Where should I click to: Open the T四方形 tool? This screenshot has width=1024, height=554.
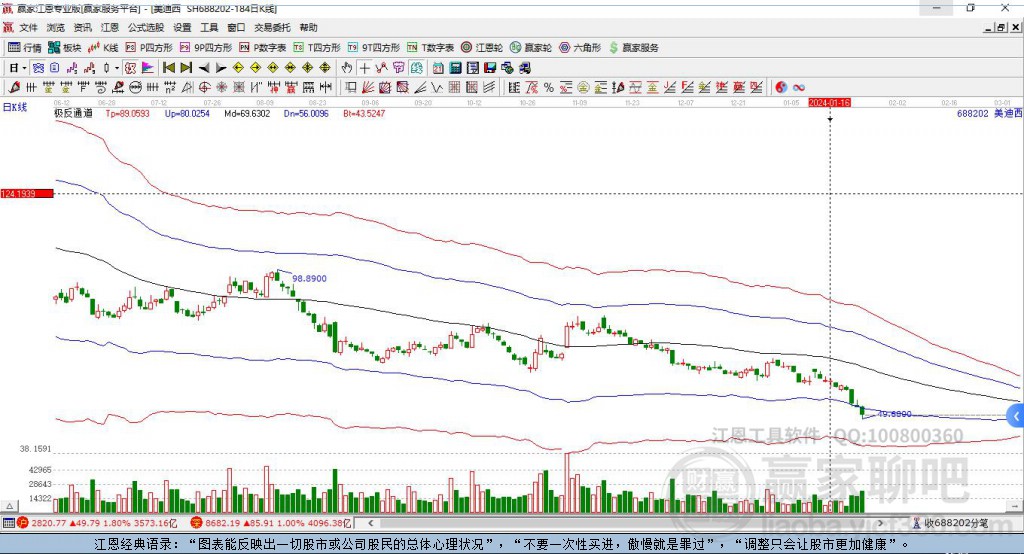point(317,48)
